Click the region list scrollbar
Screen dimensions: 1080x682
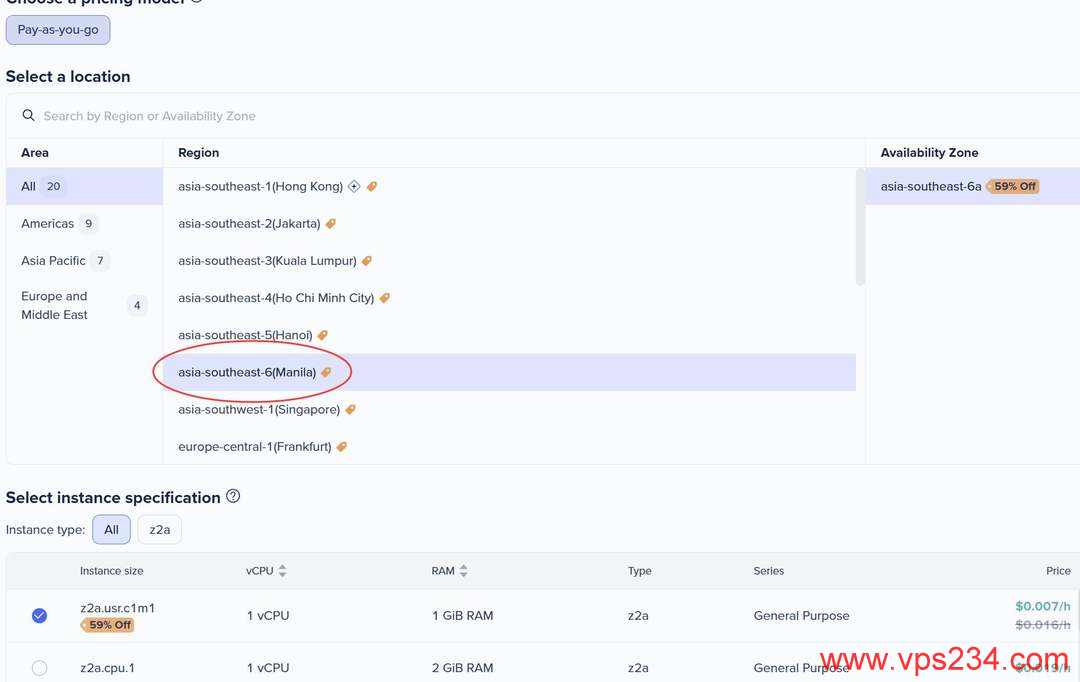click(x=860, y=227)
